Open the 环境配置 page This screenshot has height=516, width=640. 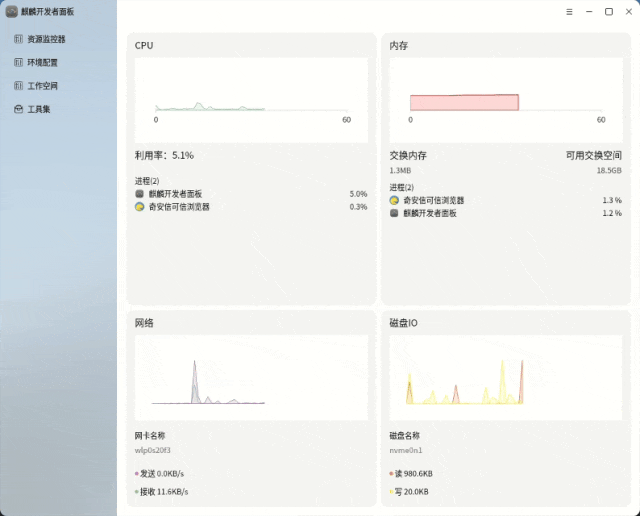pyautogui.click(x=42, y=62)
